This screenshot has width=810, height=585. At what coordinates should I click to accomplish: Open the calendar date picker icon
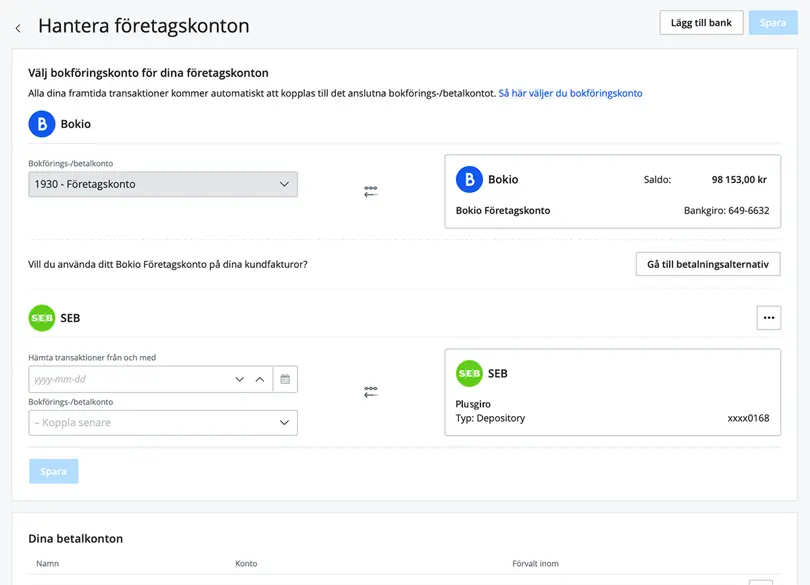pos(285,379)
